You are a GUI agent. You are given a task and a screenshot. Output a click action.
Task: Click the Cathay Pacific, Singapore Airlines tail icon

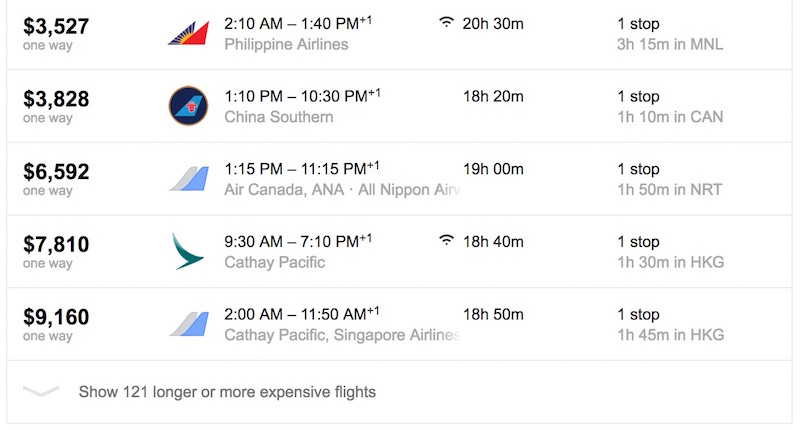[189, 324]
